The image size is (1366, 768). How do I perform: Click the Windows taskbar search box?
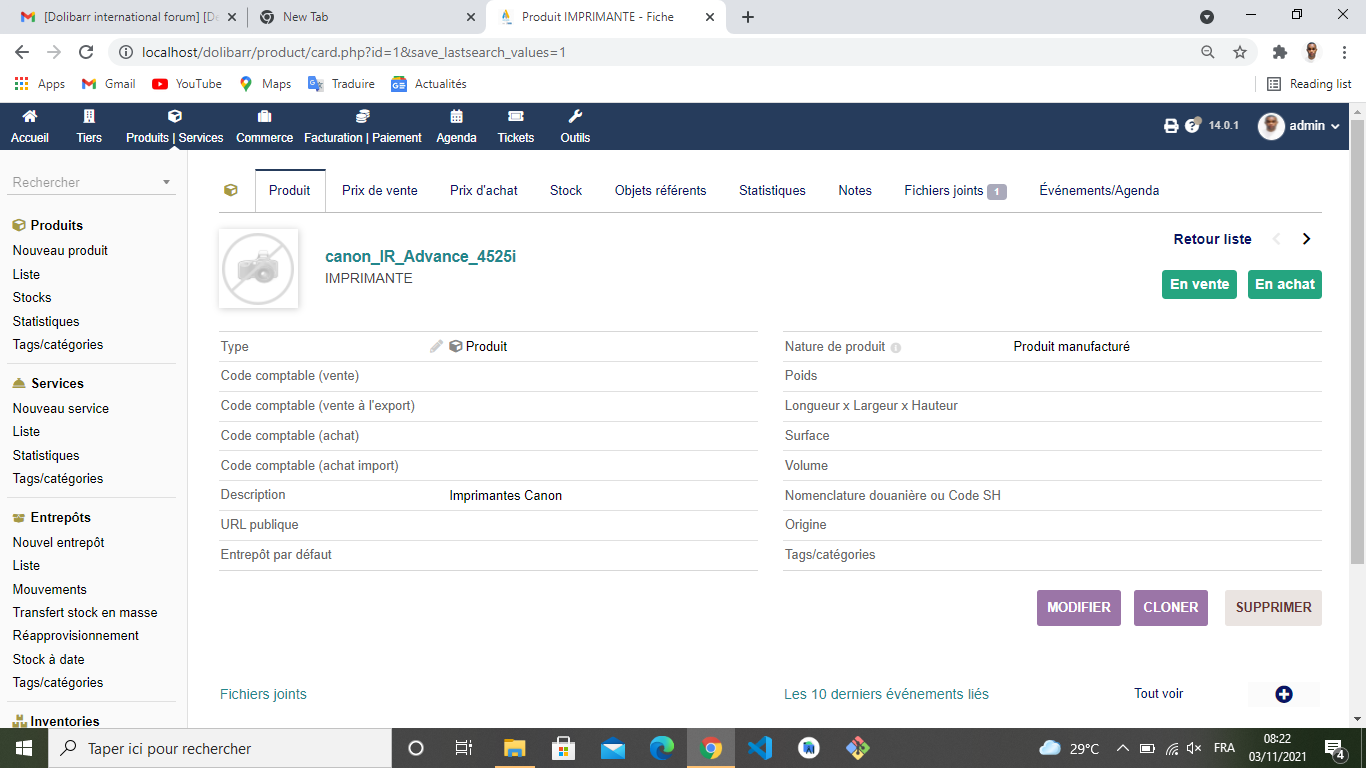219,748
